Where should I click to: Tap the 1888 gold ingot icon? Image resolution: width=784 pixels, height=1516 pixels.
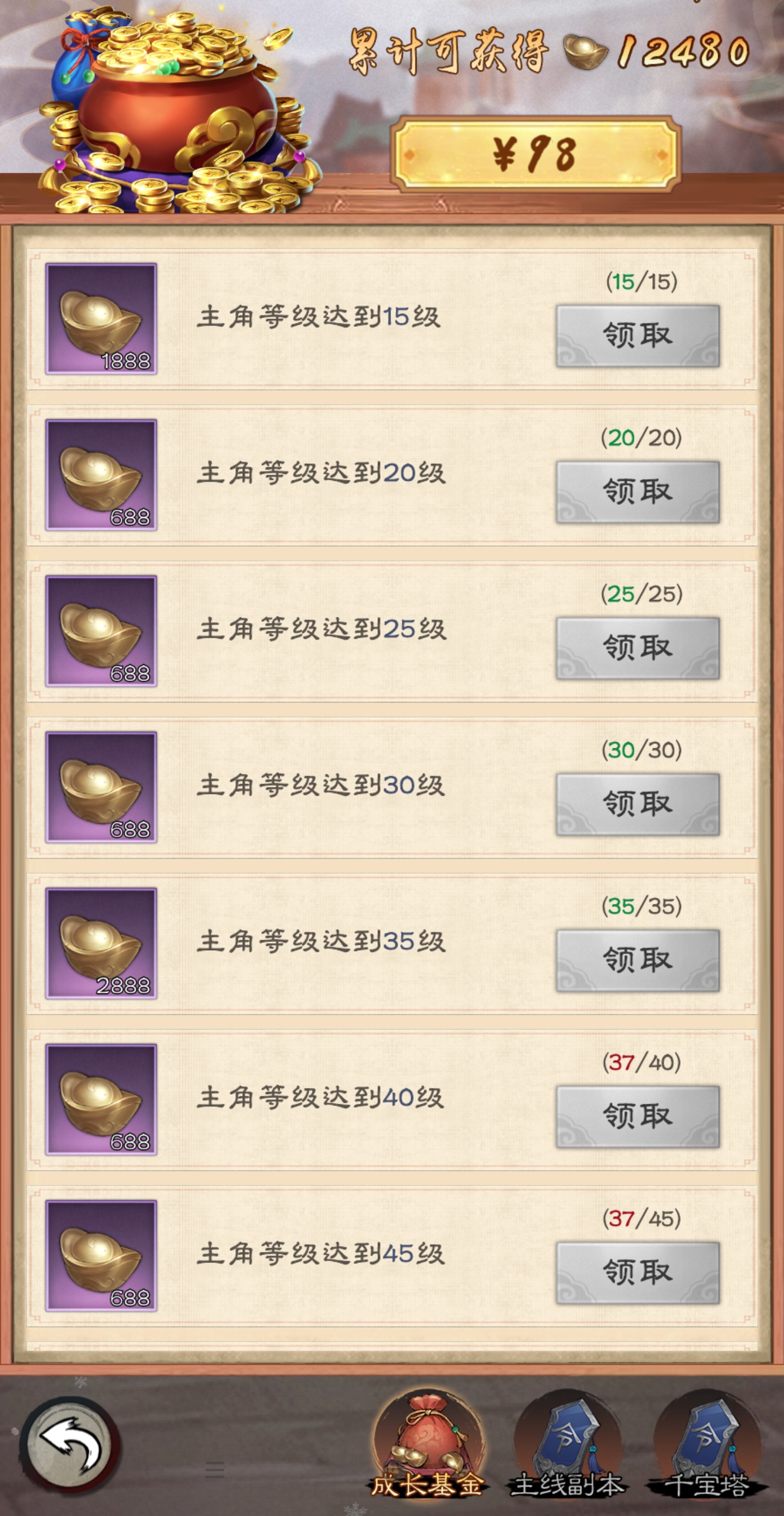(x=101, y=319)
